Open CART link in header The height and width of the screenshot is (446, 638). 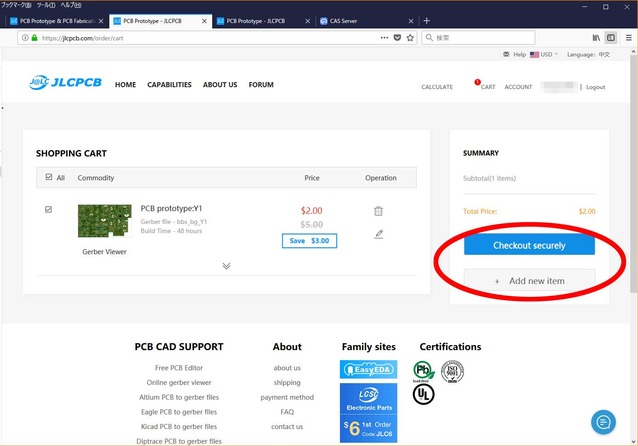coord(488,87)
